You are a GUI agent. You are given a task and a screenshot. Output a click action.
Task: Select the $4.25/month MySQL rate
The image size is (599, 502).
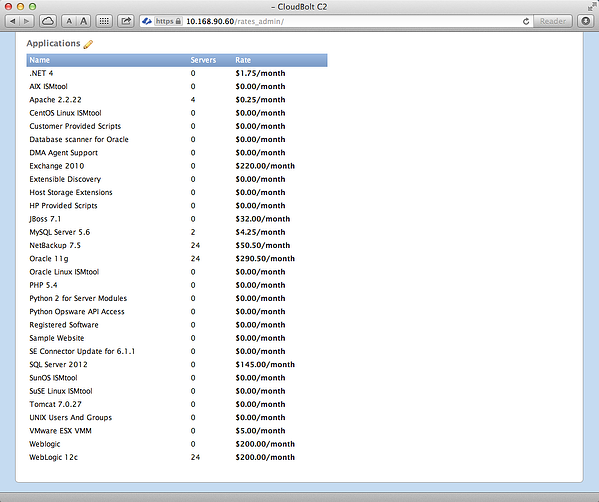tap(261, 232)
